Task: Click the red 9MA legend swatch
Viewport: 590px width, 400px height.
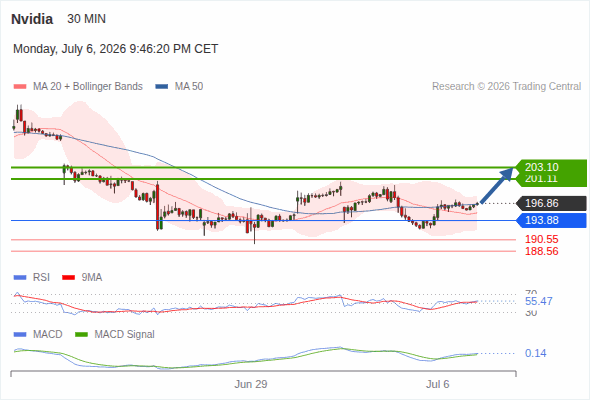Action: [x=68, y=278]
